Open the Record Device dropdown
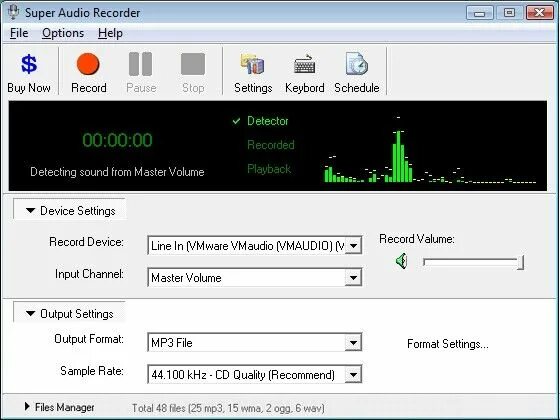Image resolution: width=560 pixels, height=420 pixels. coord(353,246)
